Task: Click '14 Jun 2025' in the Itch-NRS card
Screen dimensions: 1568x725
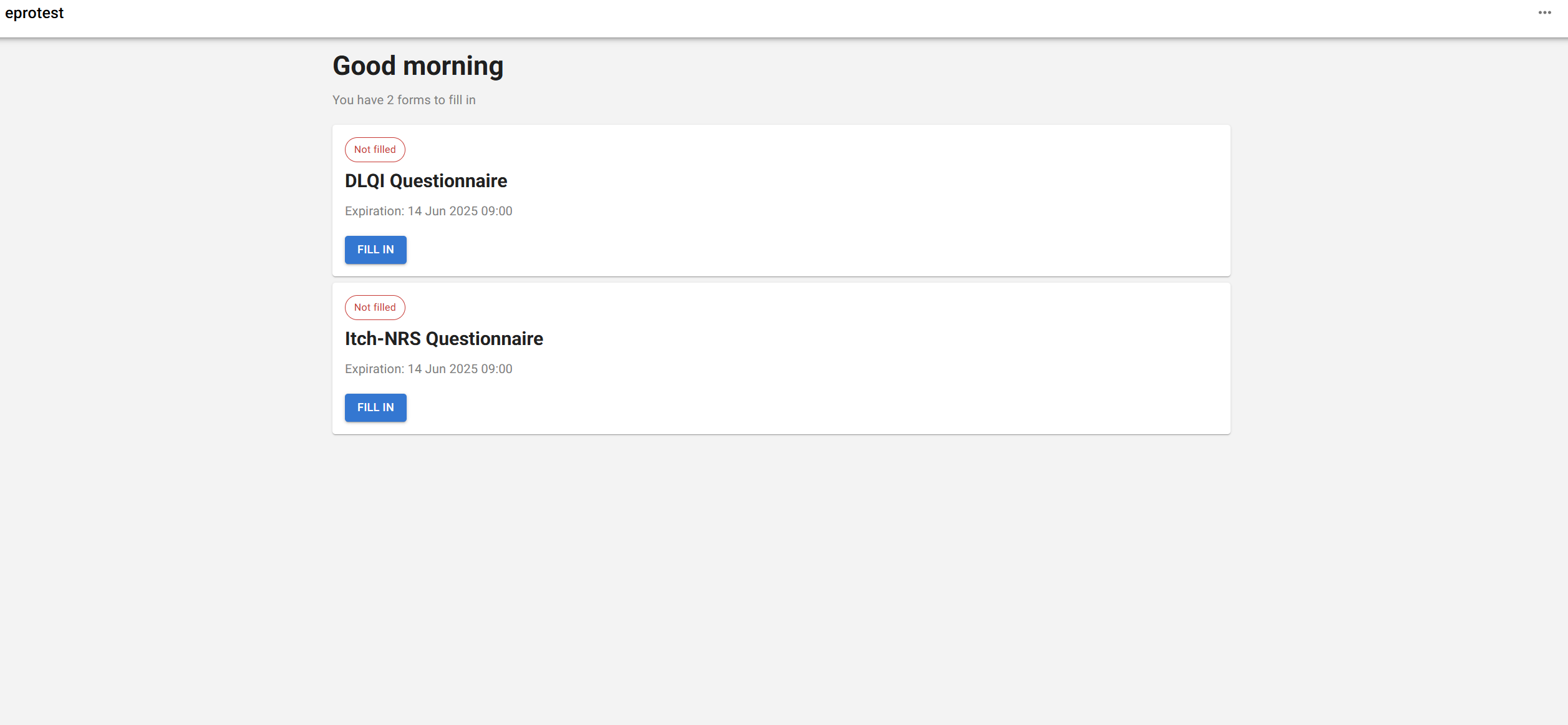Action: (443, 369)
